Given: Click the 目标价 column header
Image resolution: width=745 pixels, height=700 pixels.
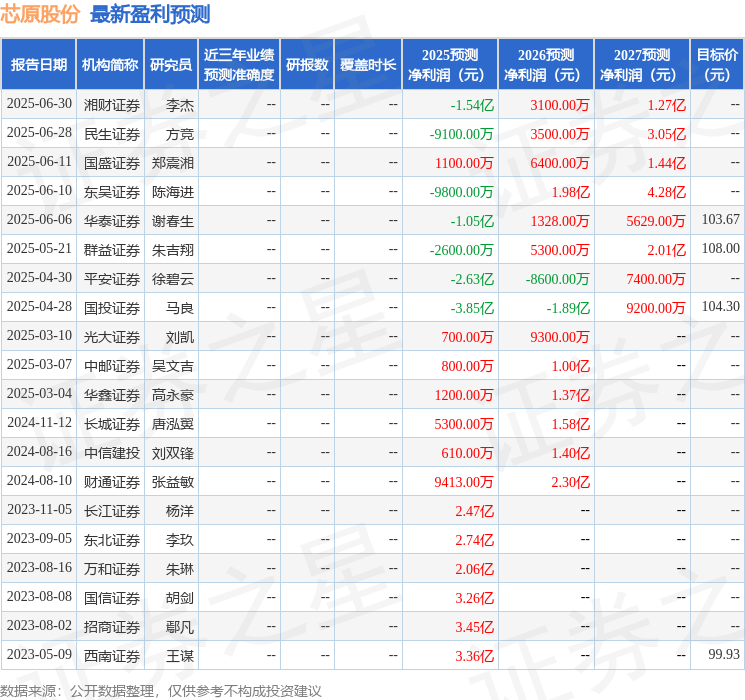Looking at the screenshot, I should tap(717, 64).
